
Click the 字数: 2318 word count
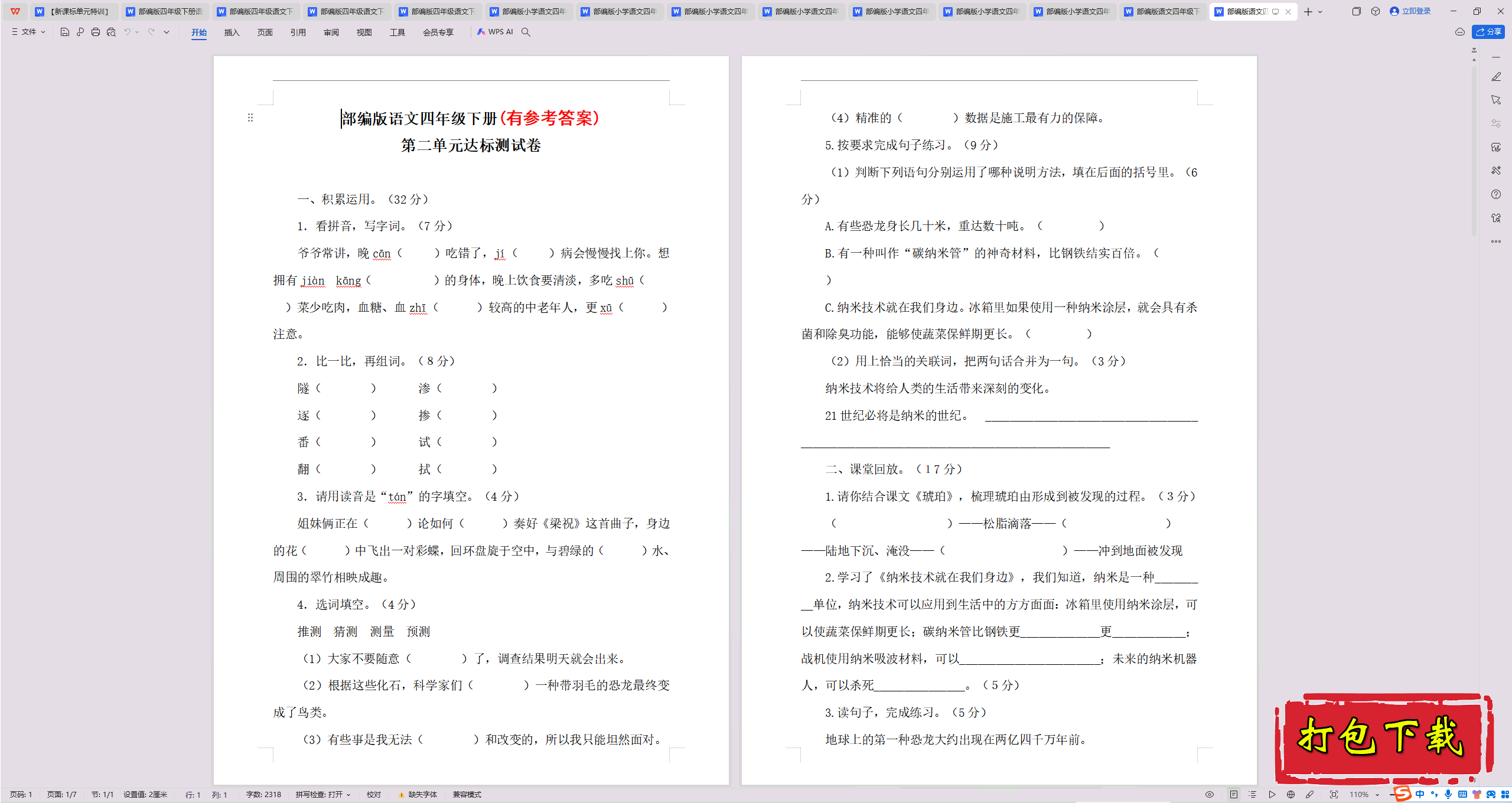(x=263, y=795)
